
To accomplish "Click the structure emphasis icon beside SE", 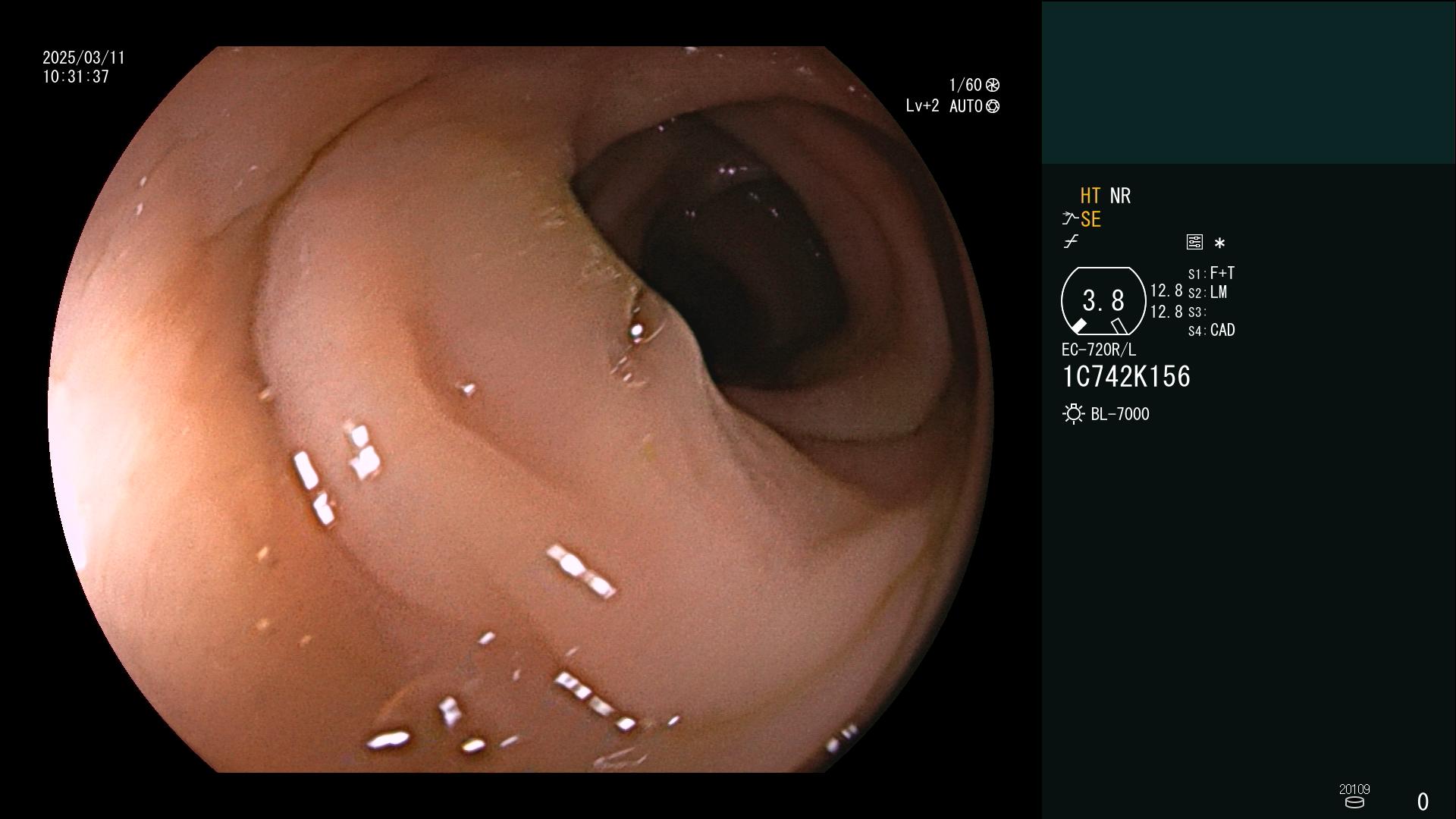I will (1070, 219).
